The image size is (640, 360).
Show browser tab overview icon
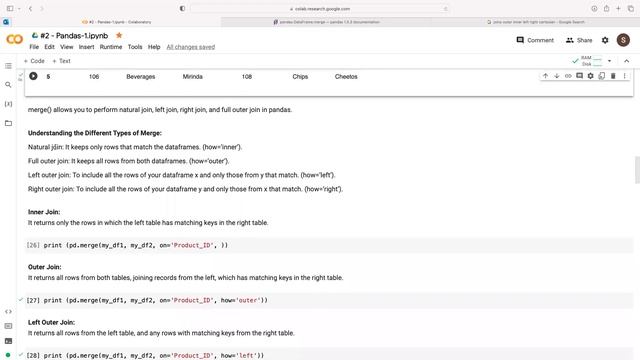(630, 9)
